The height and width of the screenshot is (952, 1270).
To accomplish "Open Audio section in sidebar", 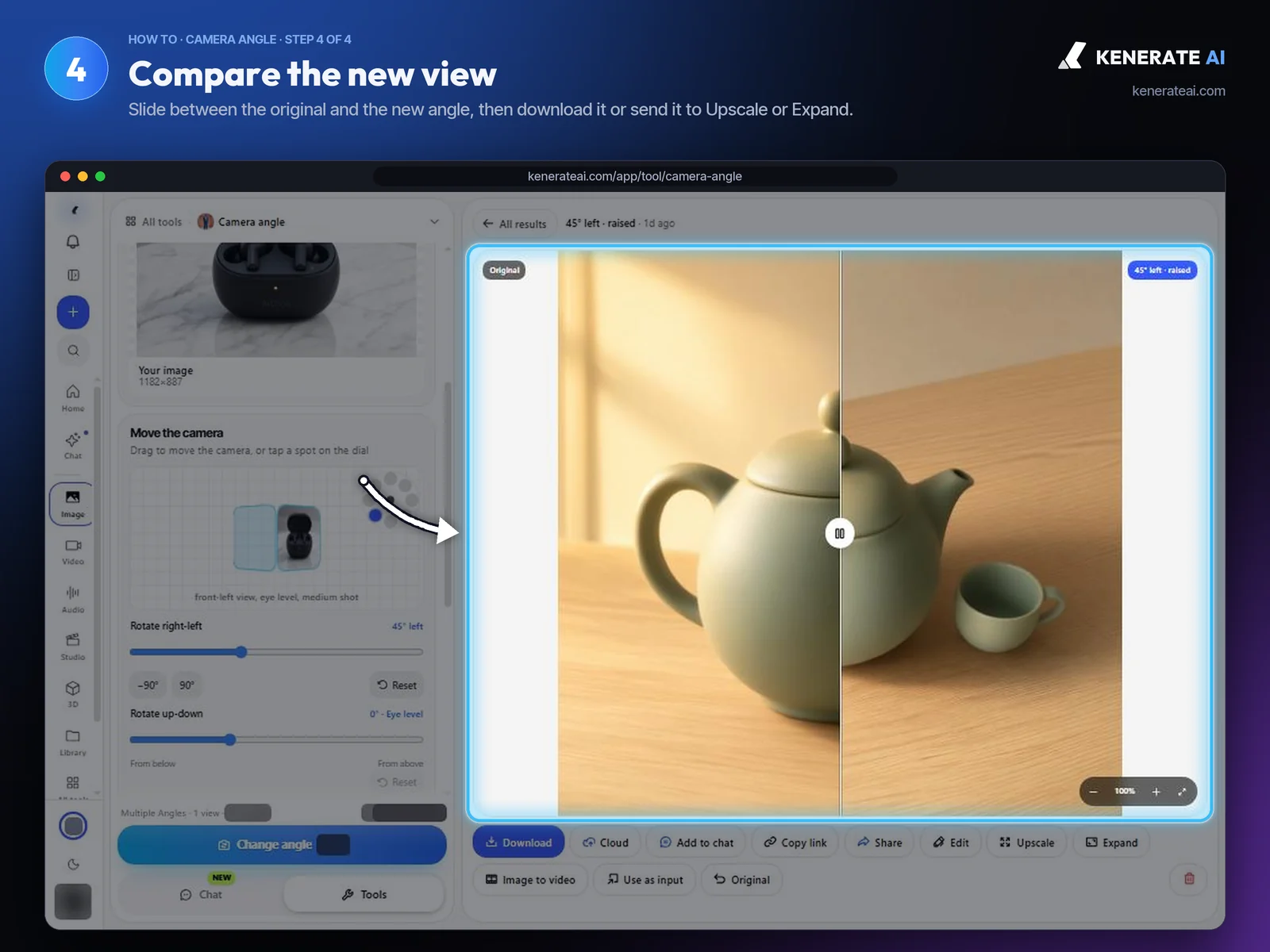I will [x=73, y=599].
